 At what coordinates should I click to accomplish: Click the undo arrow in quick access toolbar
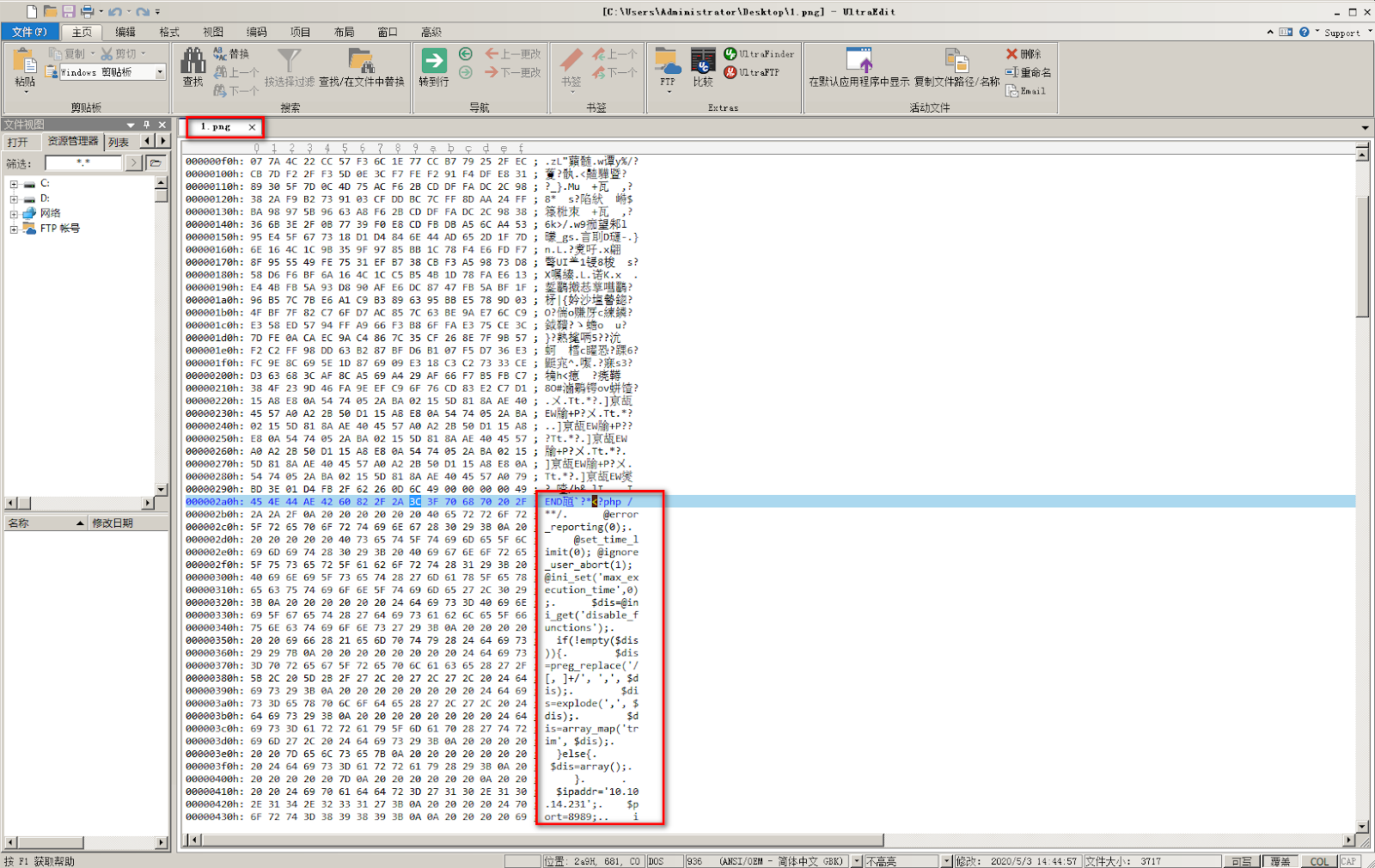point(114,11)
